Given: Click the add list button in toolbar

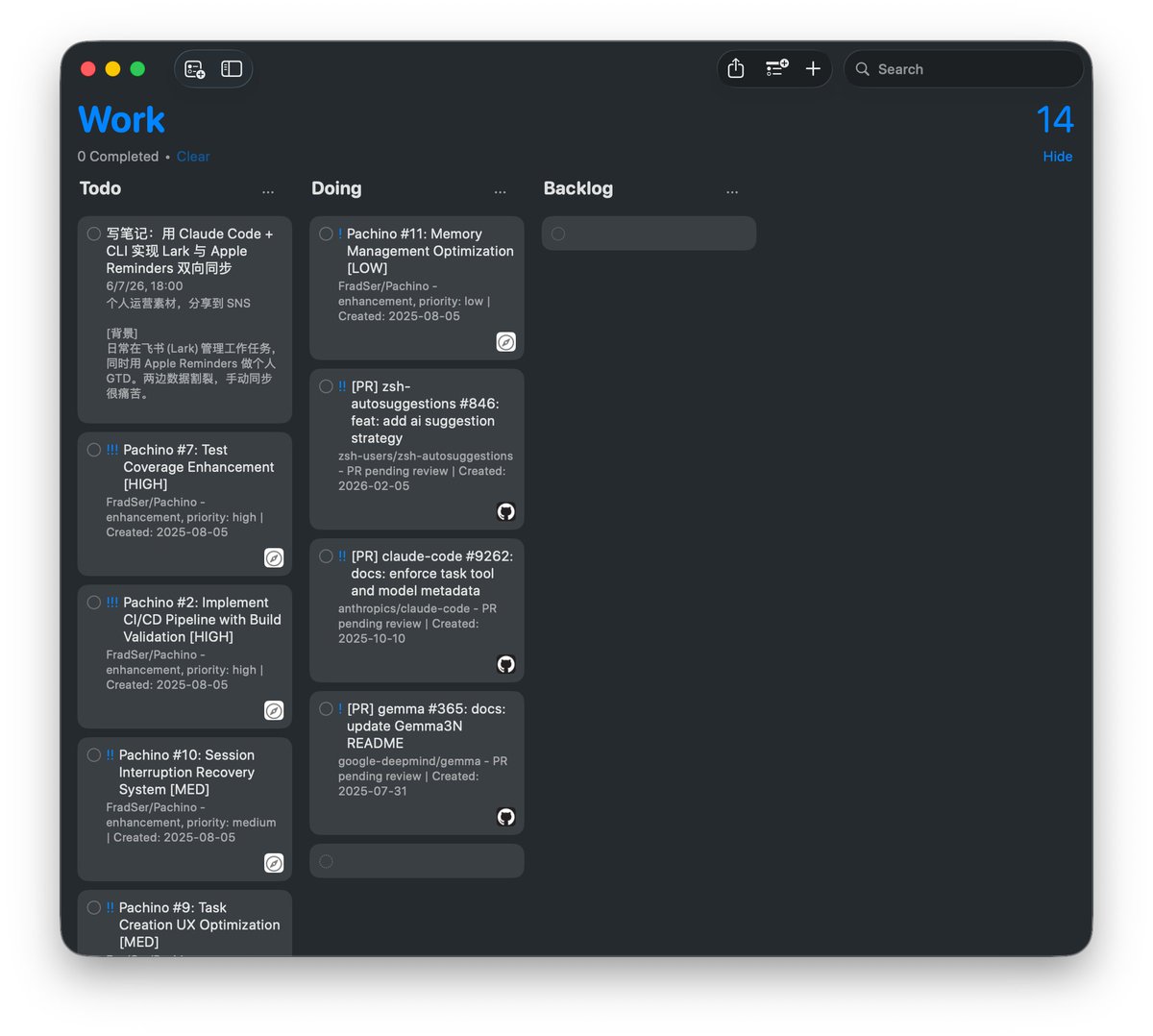Looking at the screenshot, I should pos(195,69).
